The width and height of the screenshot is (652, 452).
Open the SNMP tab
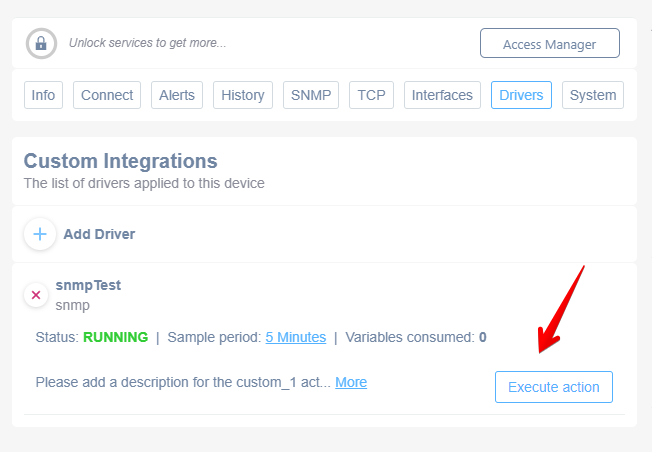click(x=311, y=95)
